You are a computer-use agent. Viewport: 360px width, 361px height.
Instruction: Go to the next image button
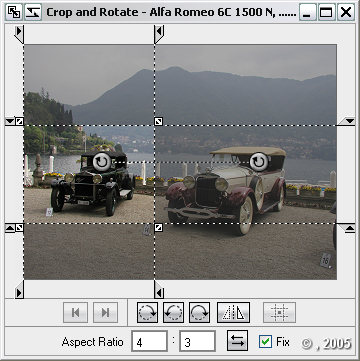click(x=105, y=313)
